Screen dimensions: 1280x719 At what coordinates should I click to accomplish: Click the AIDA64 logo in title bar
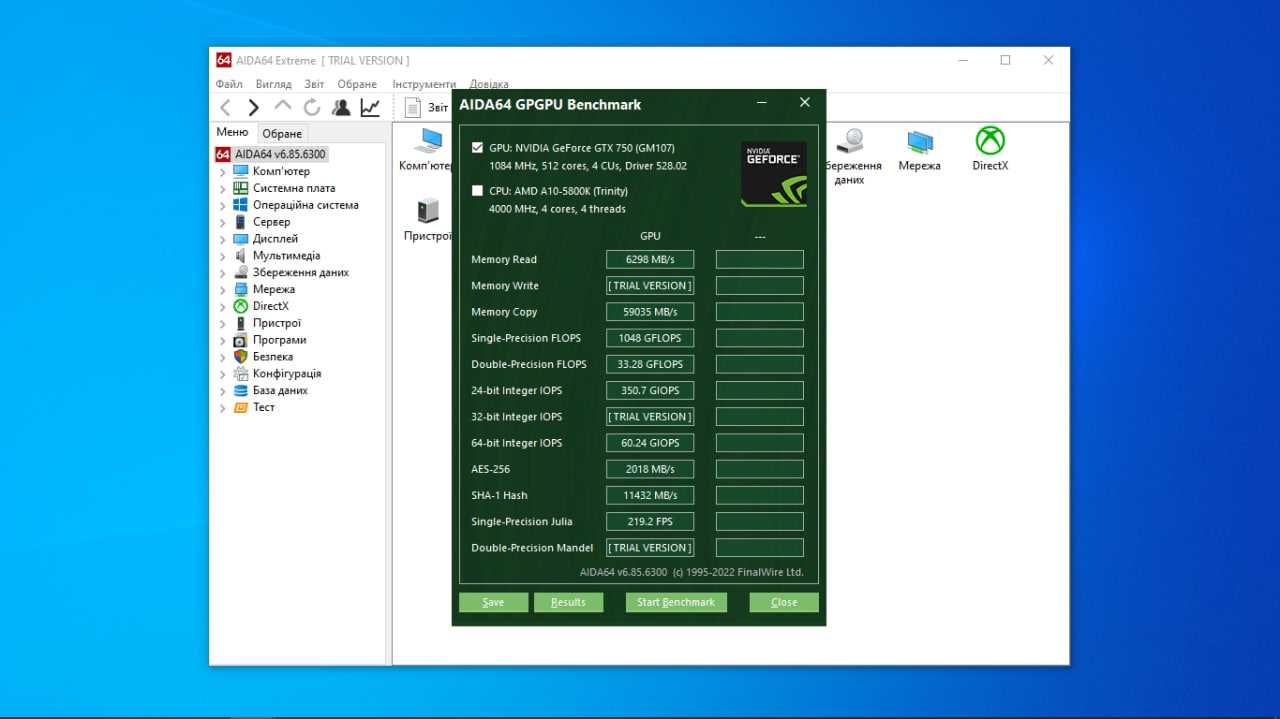tap(224, 60)
